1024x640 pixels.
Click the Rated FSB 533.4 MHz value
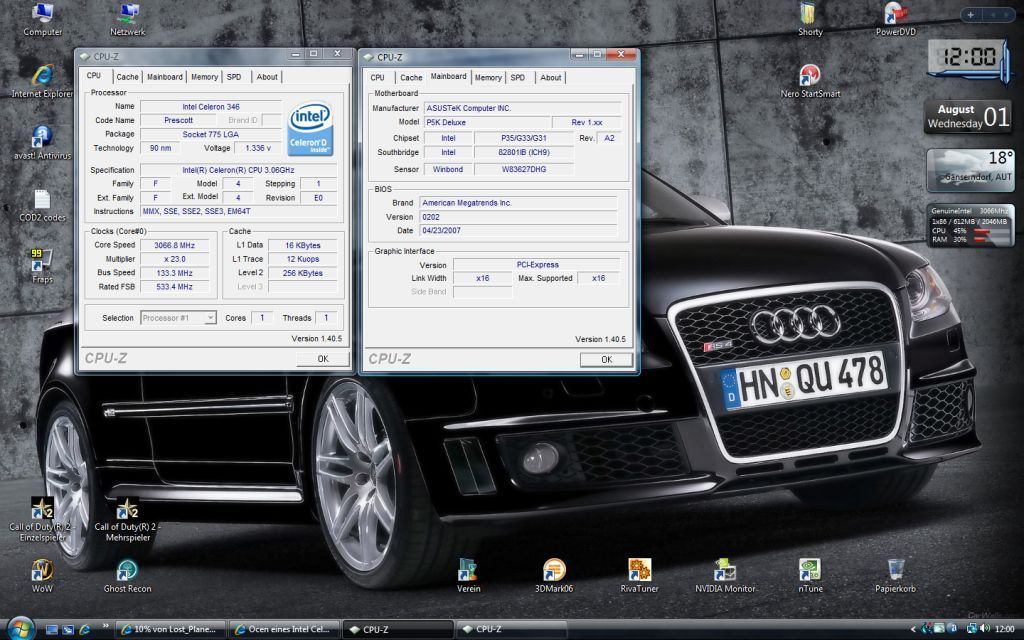click(174, 287)
